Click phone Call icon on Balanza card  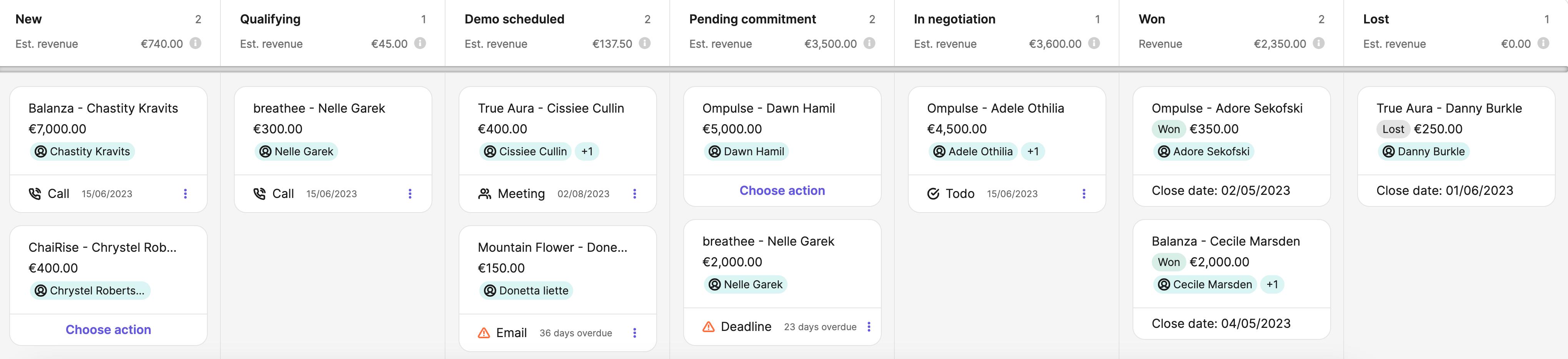pos(35,193)
